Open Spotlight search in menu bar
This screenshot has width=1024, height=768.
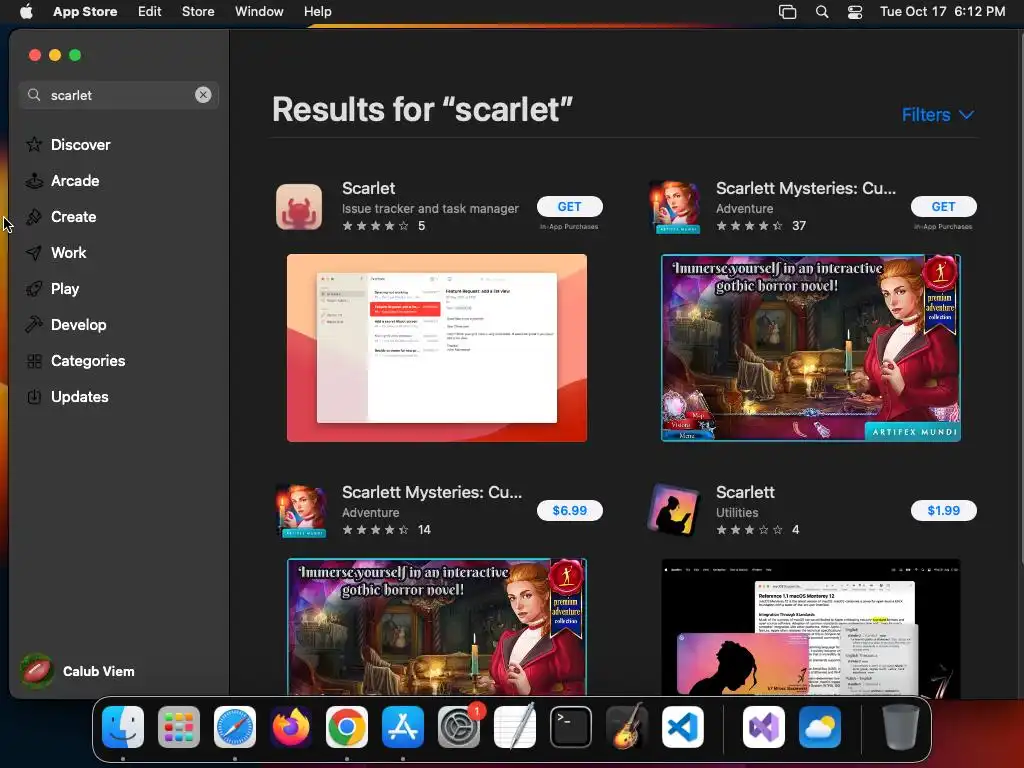pyautogui.click(x=822, y=12)
